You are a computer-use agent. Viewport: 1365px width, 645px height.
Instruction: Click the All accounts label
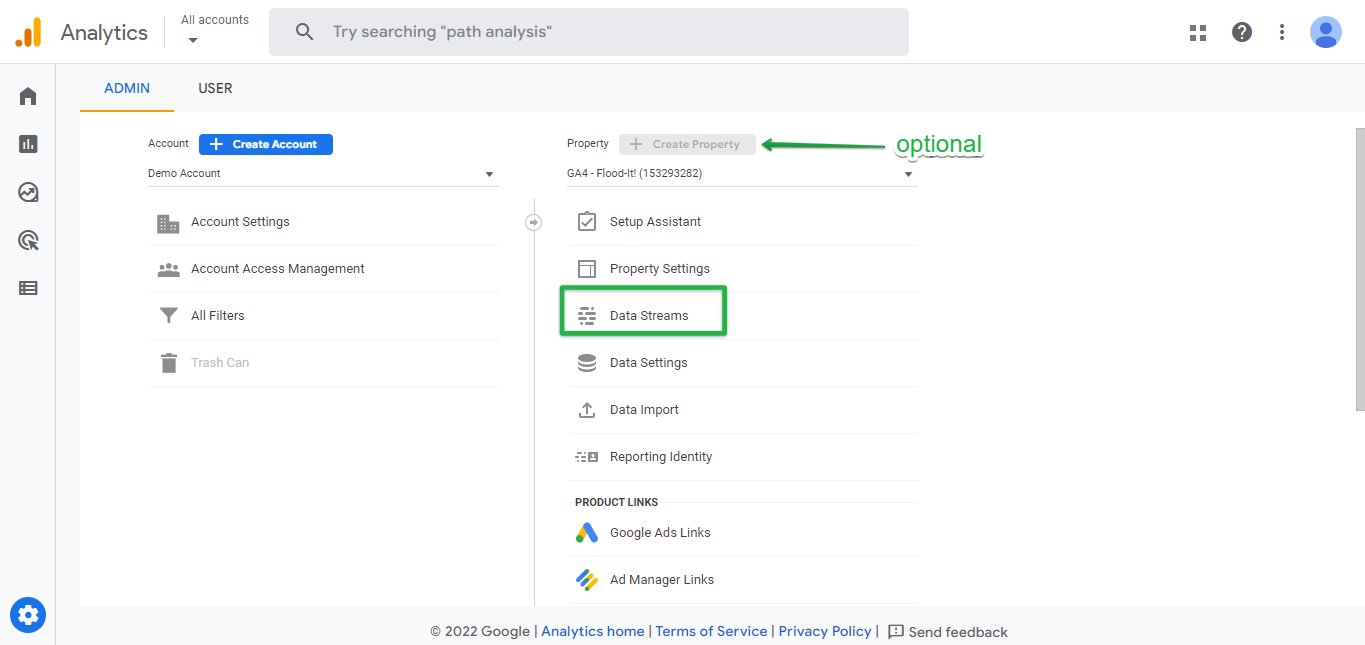pos(215,20)
